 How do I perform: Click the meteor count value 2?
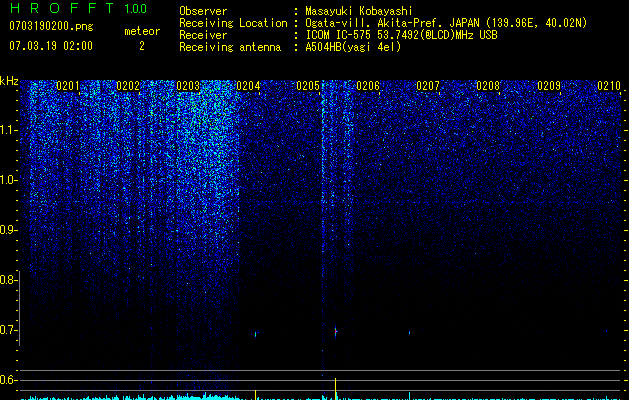tap(142, 46)
